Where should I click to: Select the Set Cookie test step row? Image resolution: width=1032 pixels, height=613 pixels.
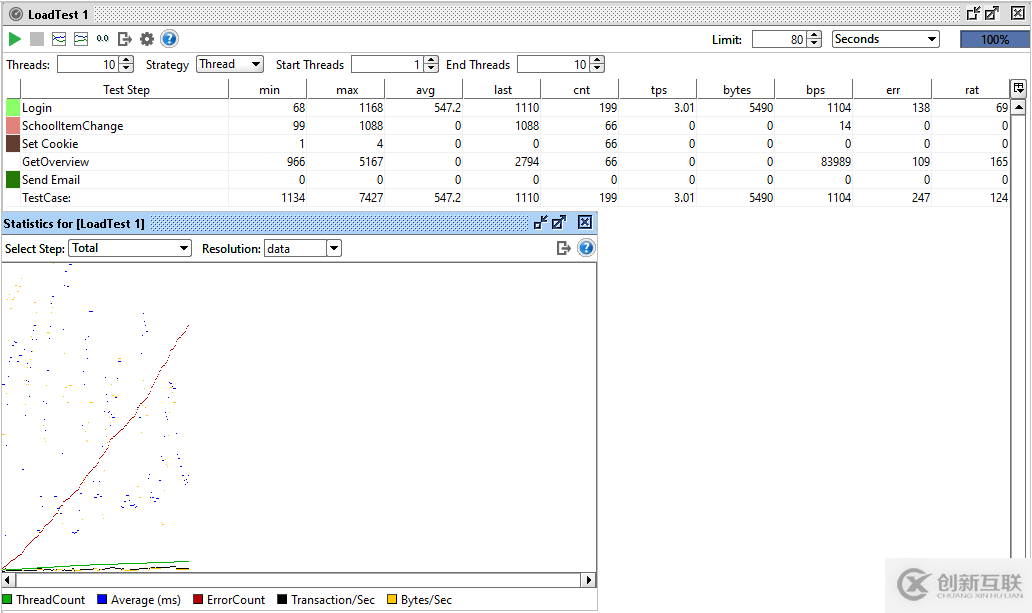pos(507,144)
